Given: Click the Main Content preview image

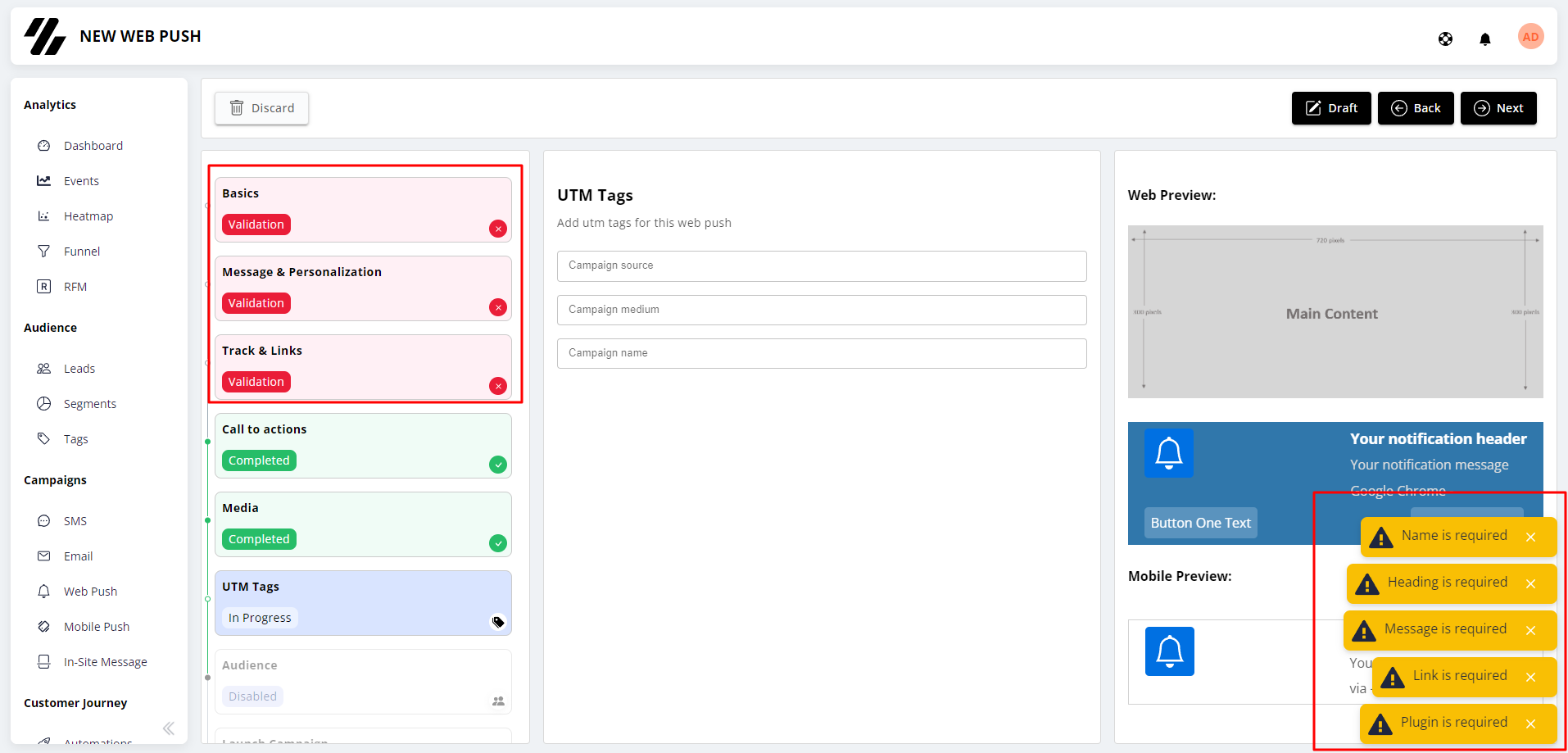Looking at the screenshot, I should coord(1335,312).
